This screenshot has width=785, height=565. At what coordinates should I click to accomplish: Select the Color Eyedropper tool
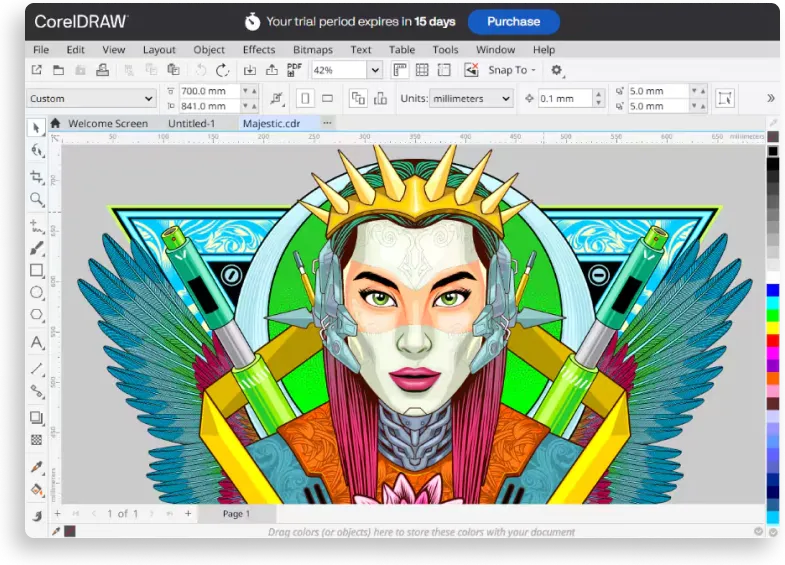pos(37,467)
